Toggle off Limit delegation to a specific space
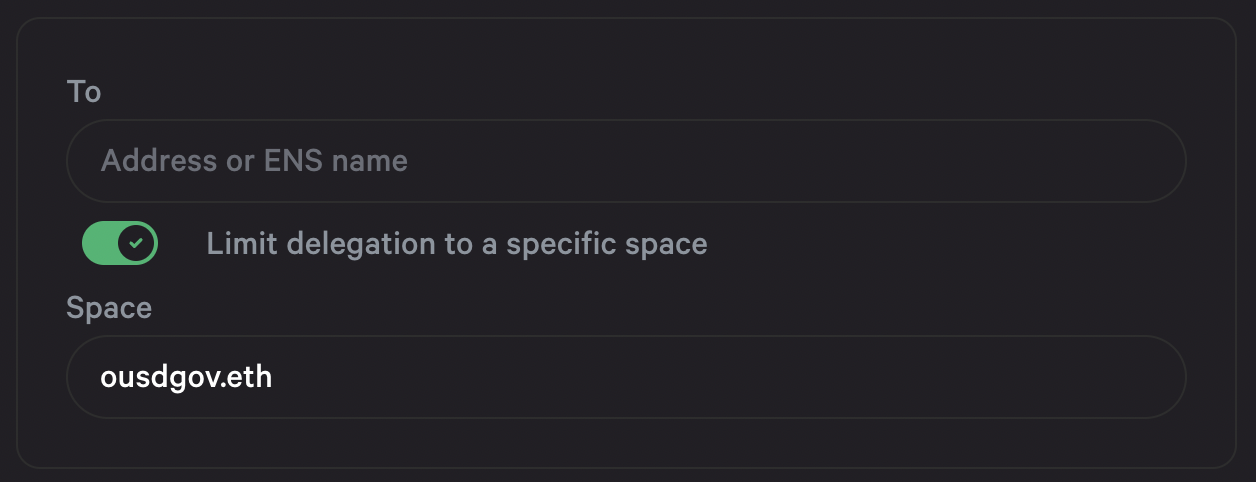 tap(120, 243)
